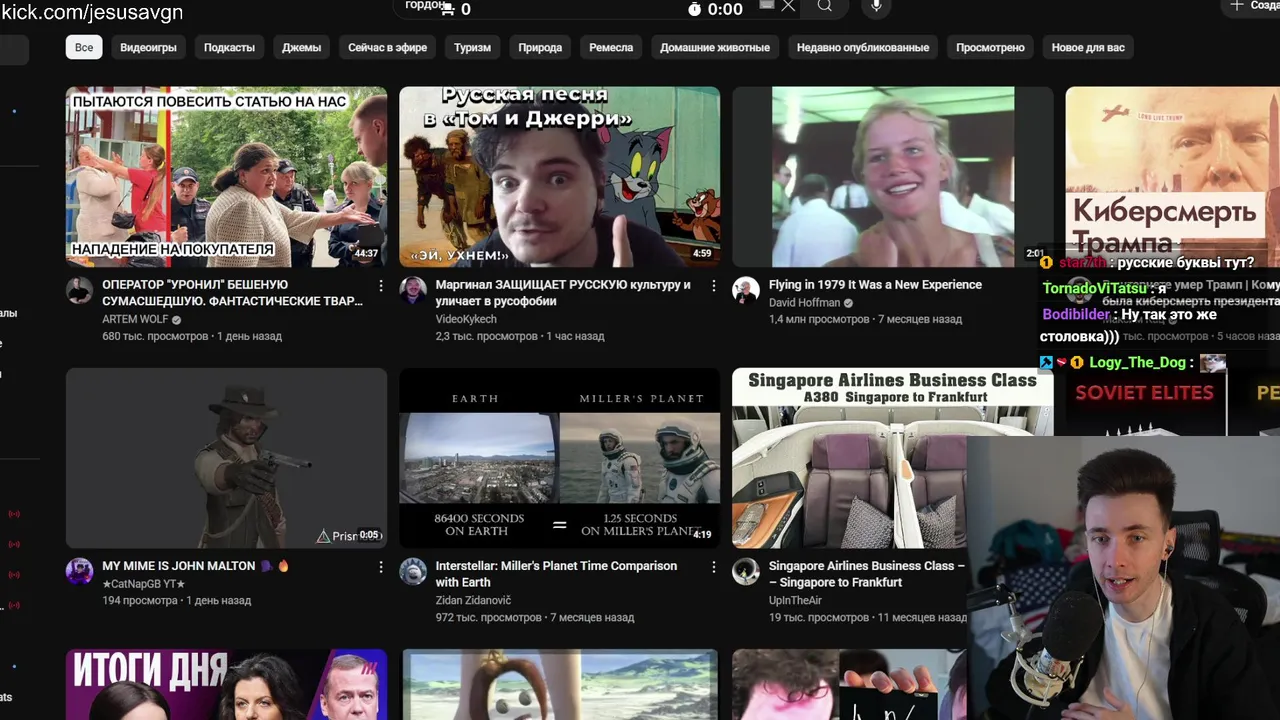Select the Туризм filter chip
The width and height of the screenshot is (1280, 720).
[x=472, y=47]
